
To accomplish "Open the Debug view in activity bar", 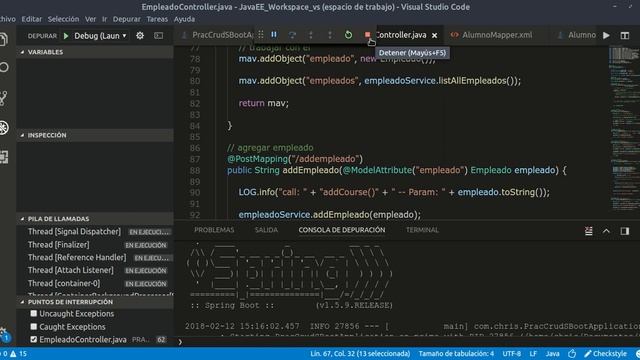I will tap(4, 128).
